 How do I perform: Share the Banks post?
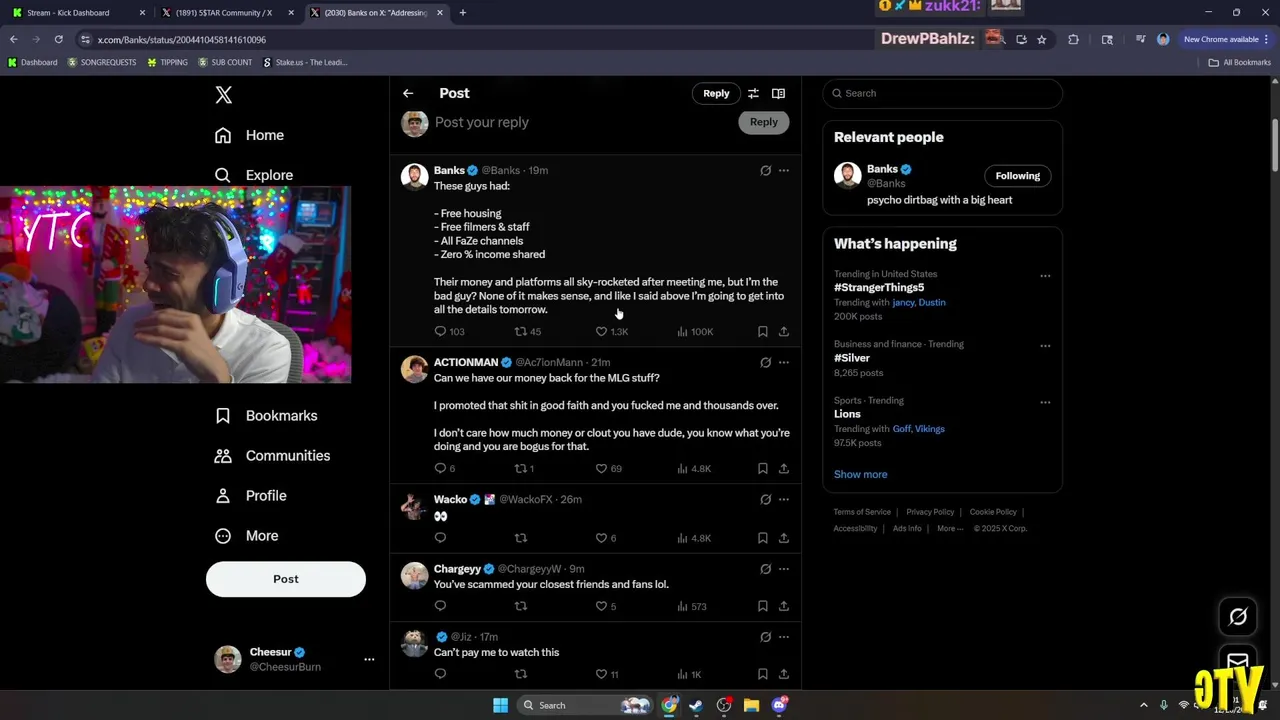784,331
